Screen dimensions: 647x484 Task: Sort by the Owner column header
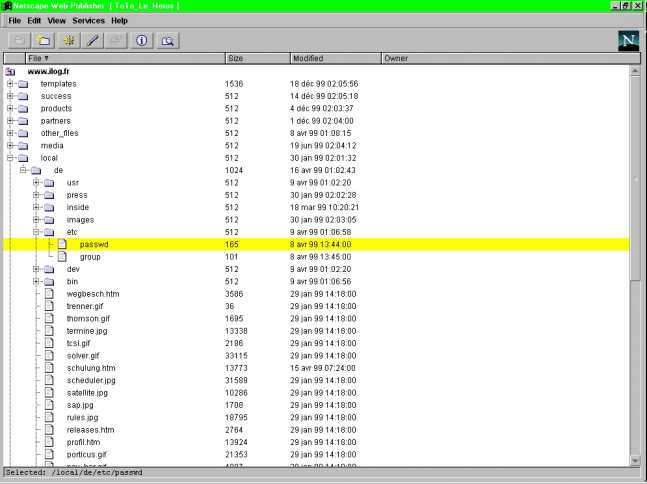tap(511, 58)
